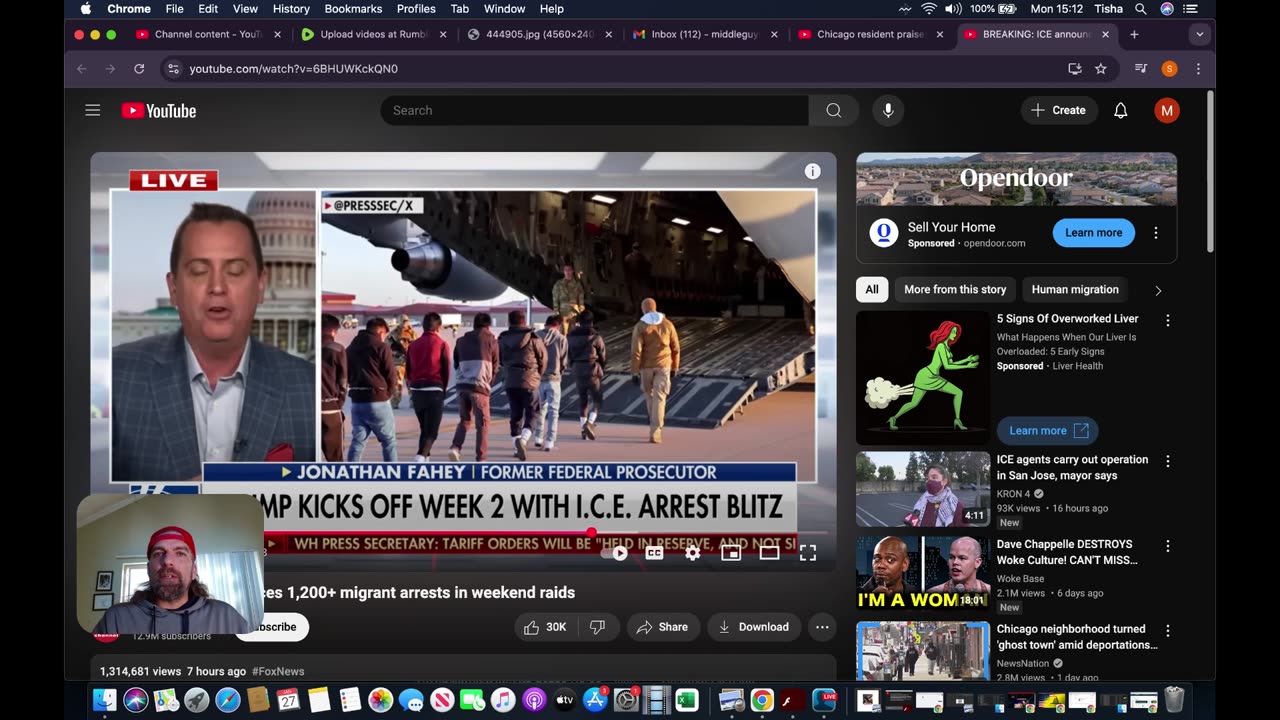This screenshot has width=1280, height=720.
Task: Enter full screen video mode
Action: 808,552
